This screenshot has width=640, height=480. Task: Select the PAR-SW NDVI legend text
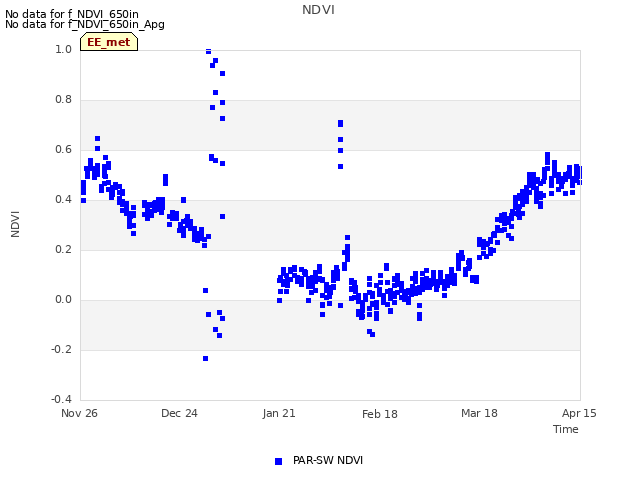click(328, 460)
